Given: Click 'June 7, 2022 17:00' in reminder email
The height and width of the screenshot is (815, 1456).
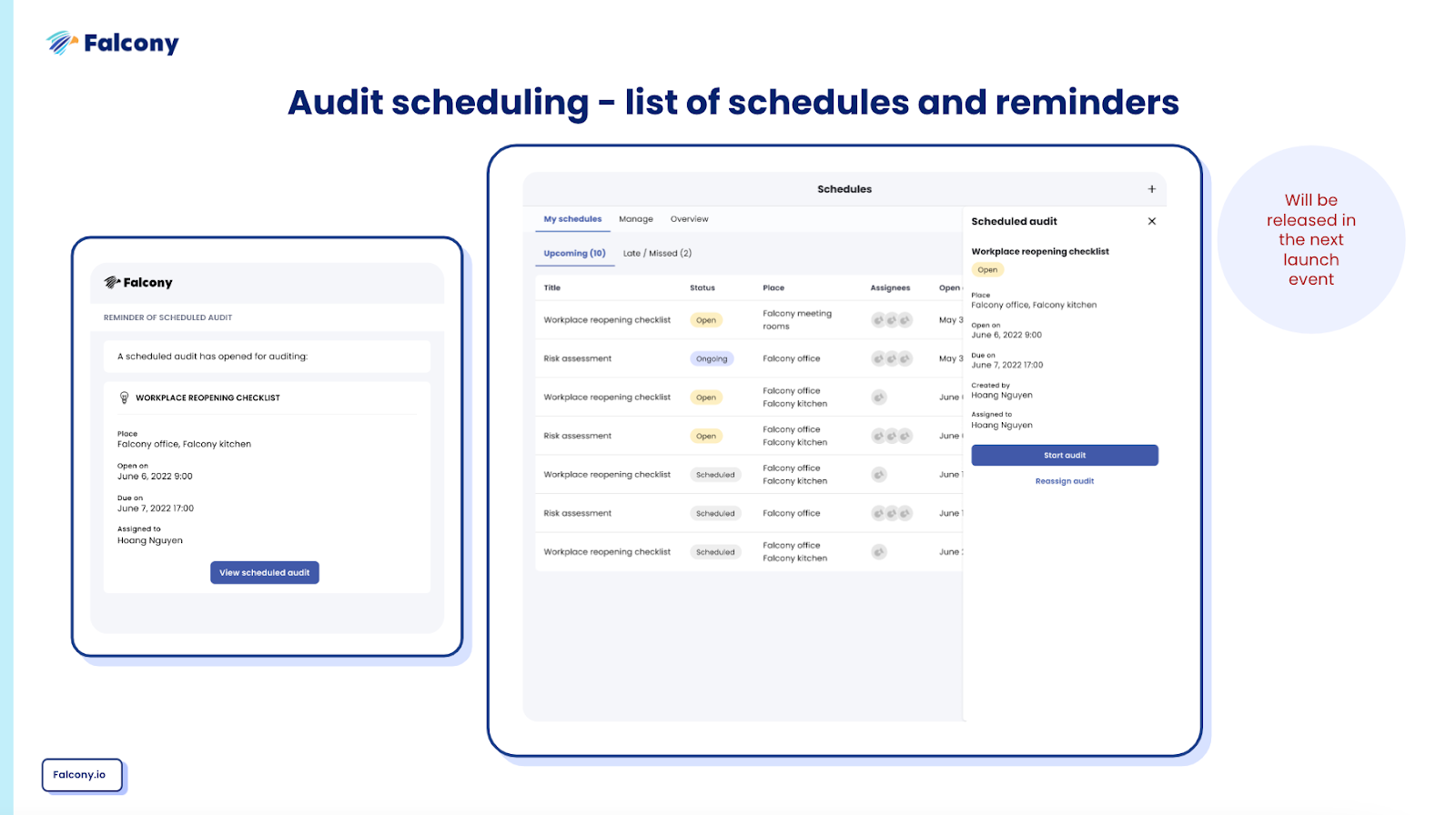Looking at the screenshot, I should [156, 508].
